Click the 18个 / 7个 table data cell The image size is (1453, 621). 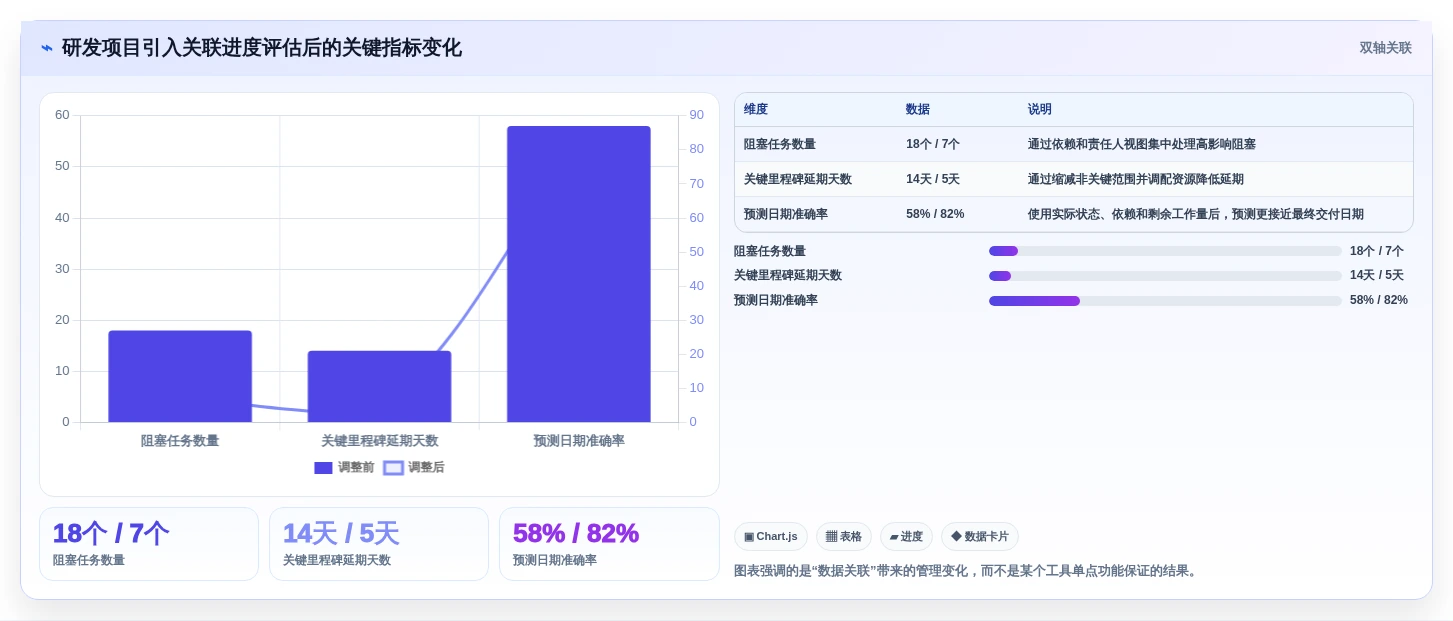pyautogui.click(x=933, y=144)
